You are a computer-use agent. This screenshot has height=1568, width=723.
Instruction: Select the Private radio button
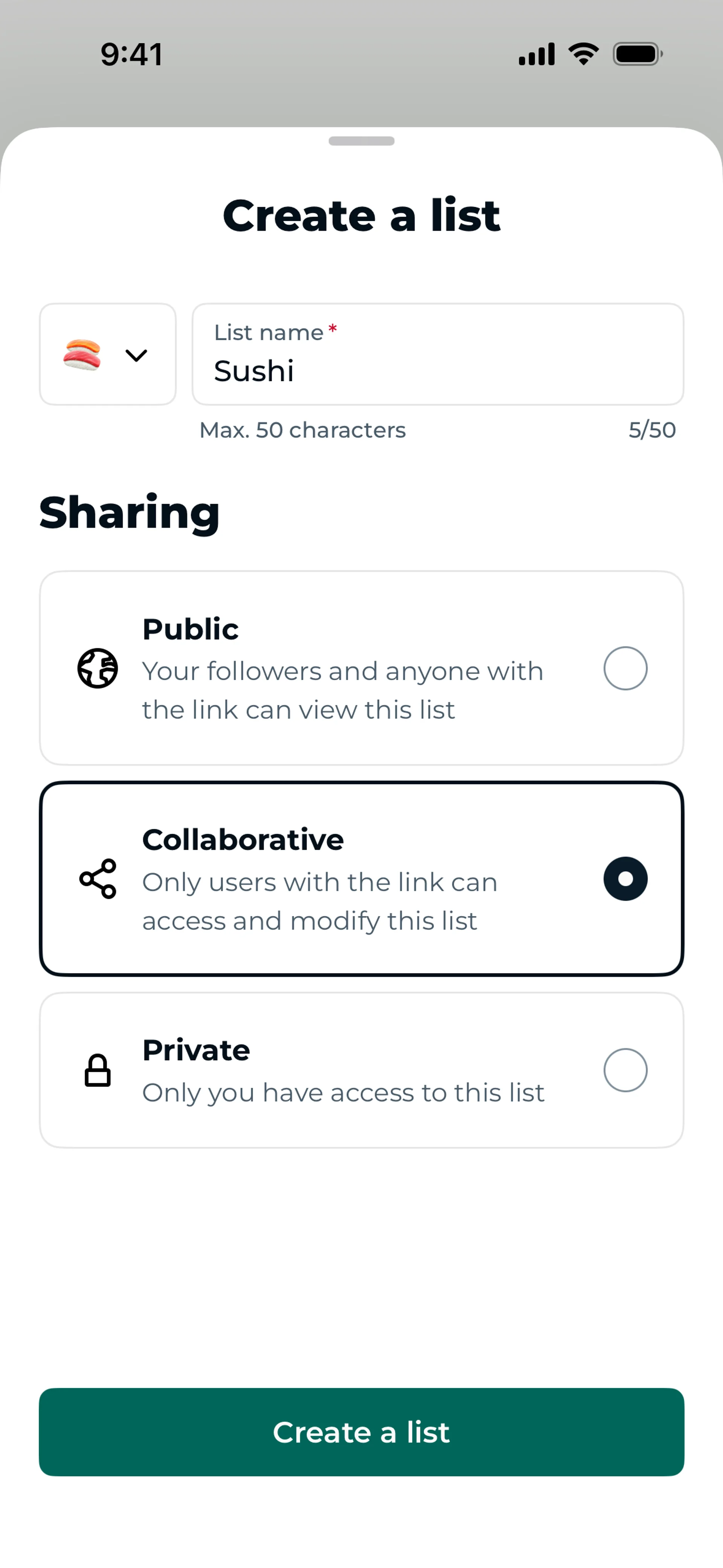point(625,1070)
